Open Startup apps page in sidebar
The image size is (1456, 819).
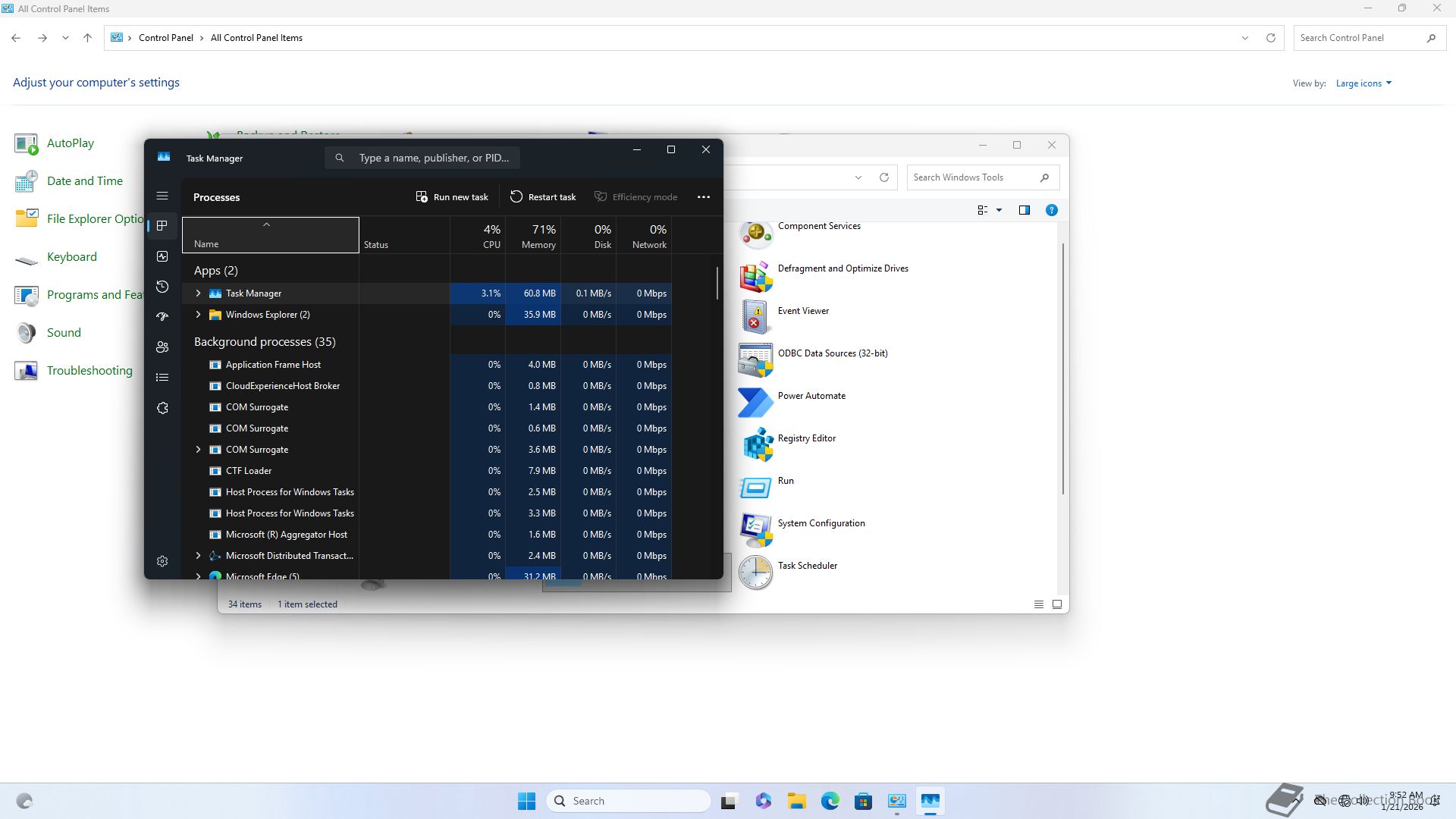pyautogui.click(x=162, y=317)
